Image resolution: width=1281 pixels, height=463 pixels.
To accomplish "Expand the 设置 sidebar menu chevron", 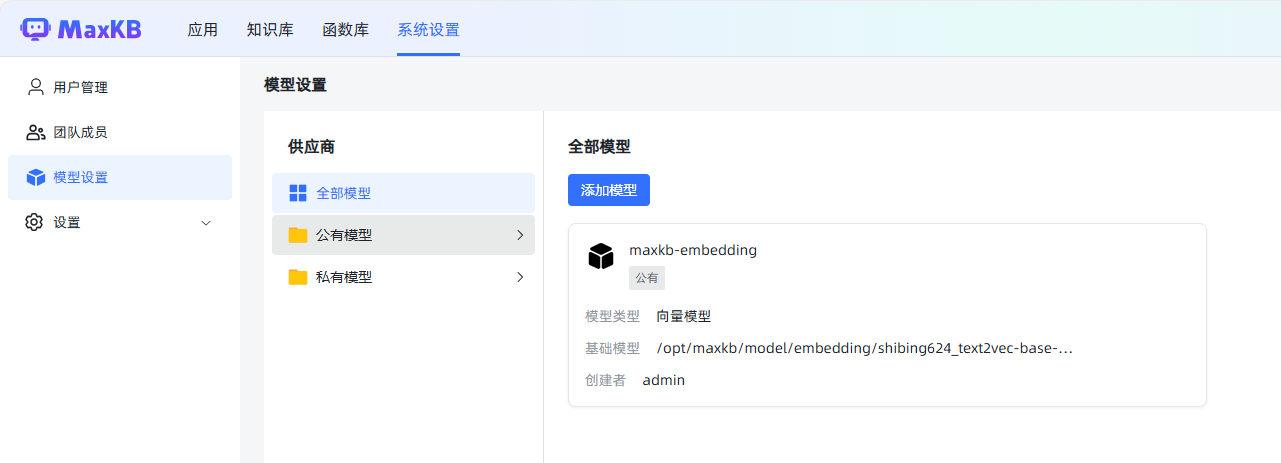I will point(207,222).
